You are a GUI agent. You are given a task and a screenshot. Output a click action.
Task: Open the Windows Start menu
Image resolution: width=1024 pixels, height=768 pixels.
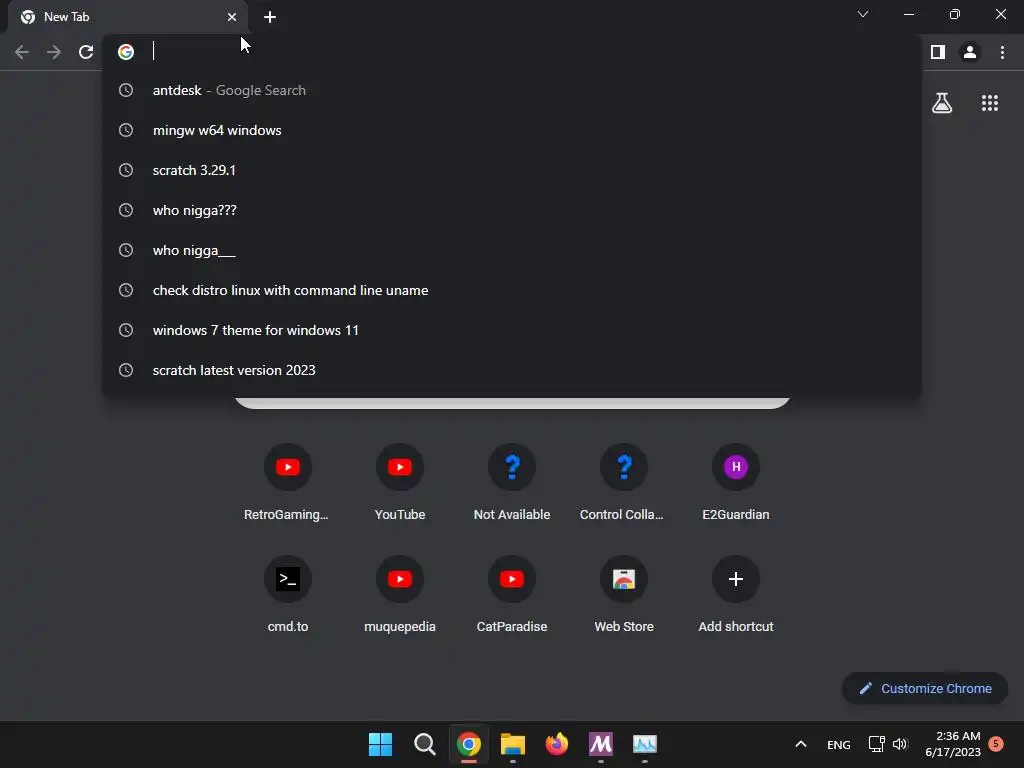point(380,744)
